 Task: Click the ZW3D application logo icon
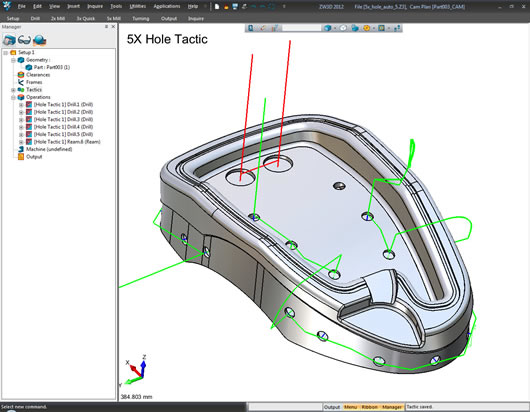click(x=7, y=6)
